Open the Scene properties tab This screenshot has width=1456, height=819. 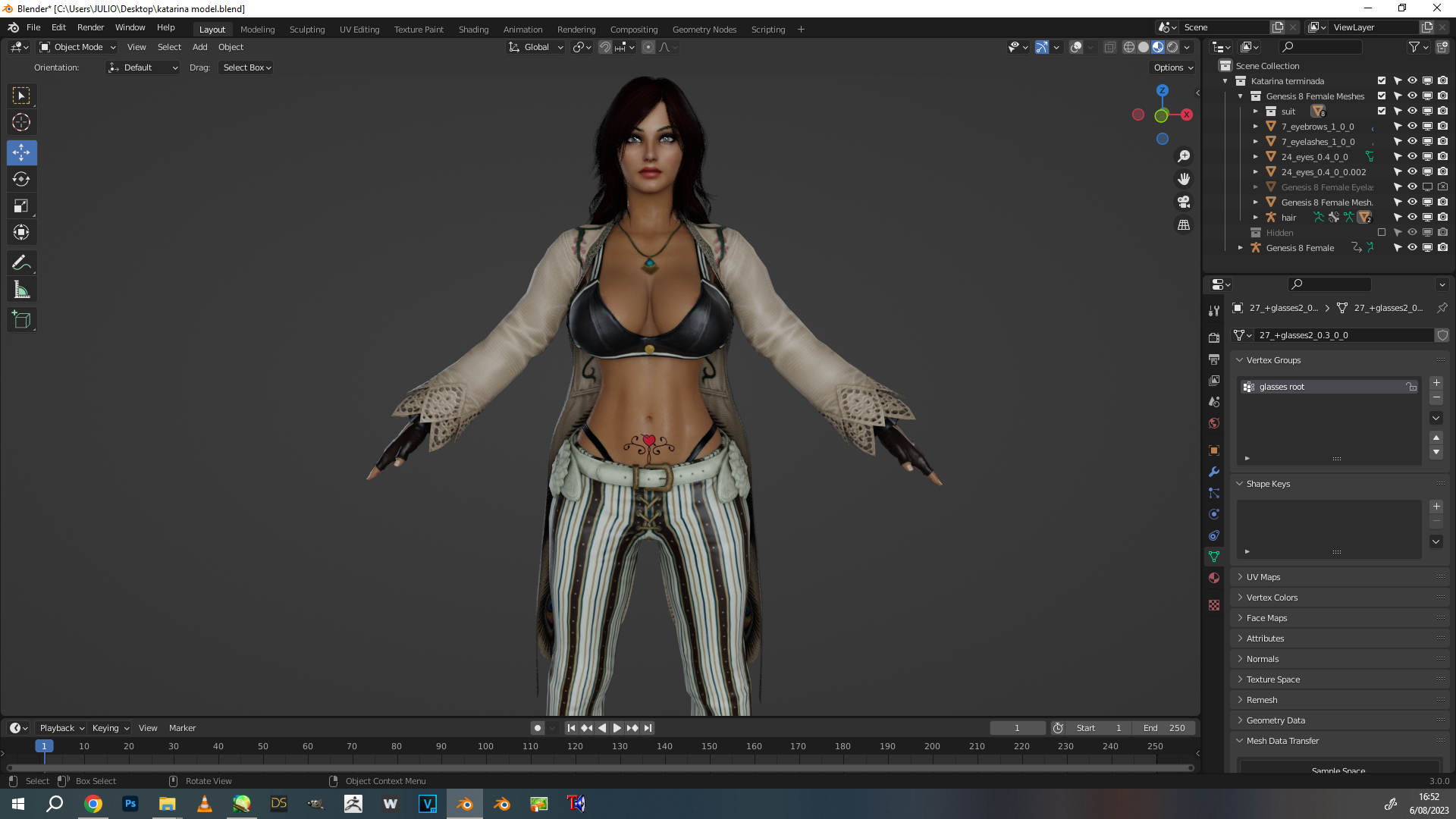(1214, 401)
